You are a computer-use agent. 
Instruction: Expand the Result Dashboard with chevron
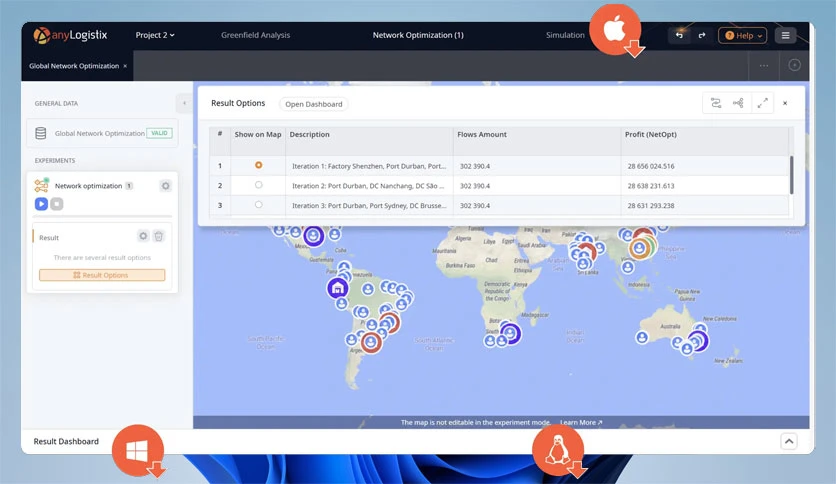point(789,441)
